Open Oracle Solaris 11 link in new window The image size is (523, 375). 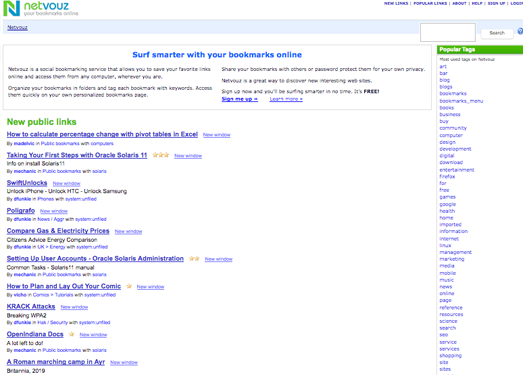coord(188,156)
